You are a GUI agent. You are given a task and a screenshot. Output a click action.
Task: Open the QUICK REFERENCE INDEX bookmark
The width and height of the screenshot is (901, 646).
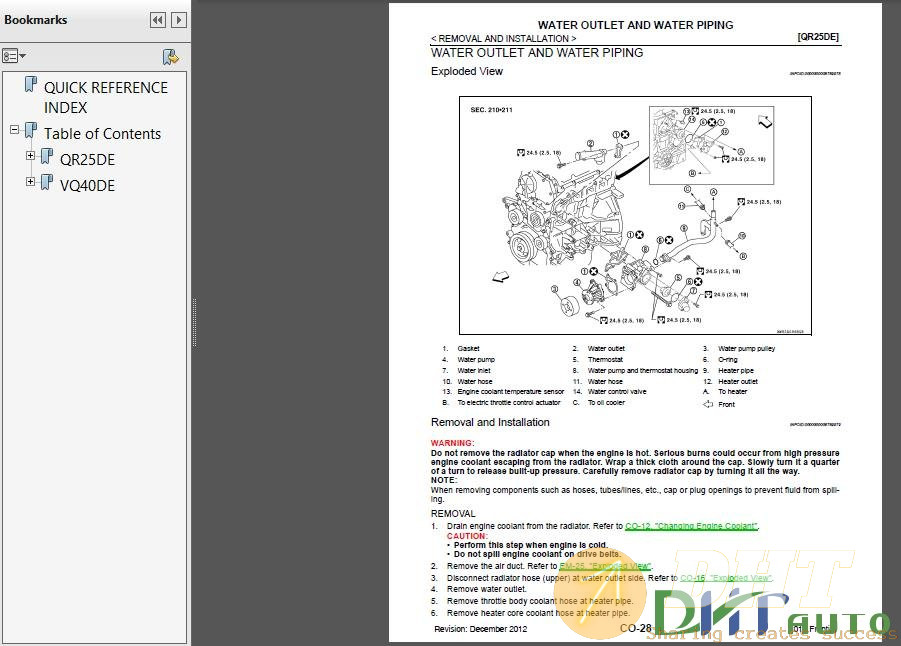tap(106, 98)
